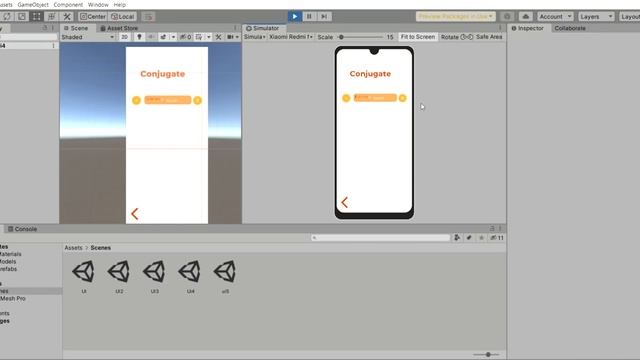Select the UI scene asset
This screenshot has width=640, height=360.
[x=84, y=277]
